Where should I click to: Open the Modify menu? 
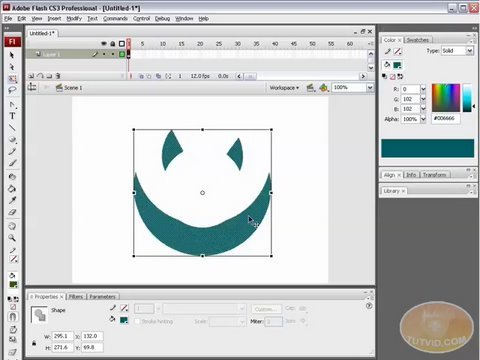74,19
